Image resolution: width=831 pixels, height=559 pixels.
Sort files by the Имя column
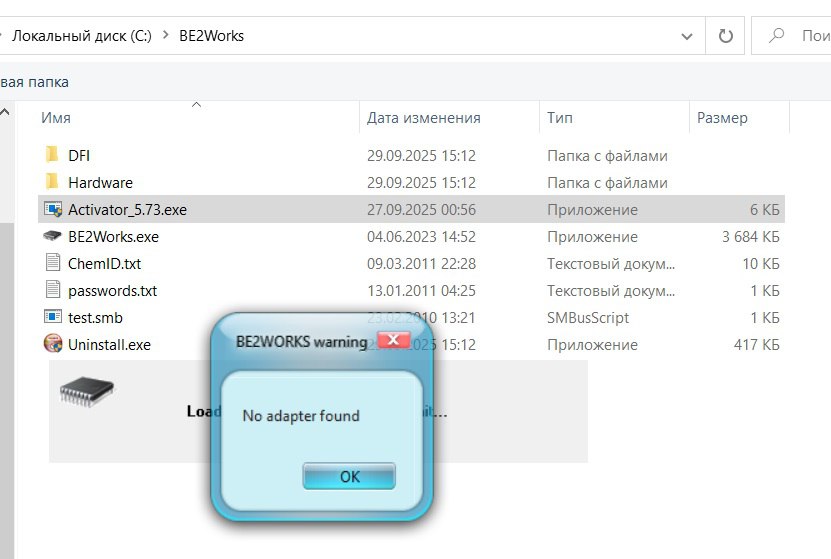tap(56, 118)
